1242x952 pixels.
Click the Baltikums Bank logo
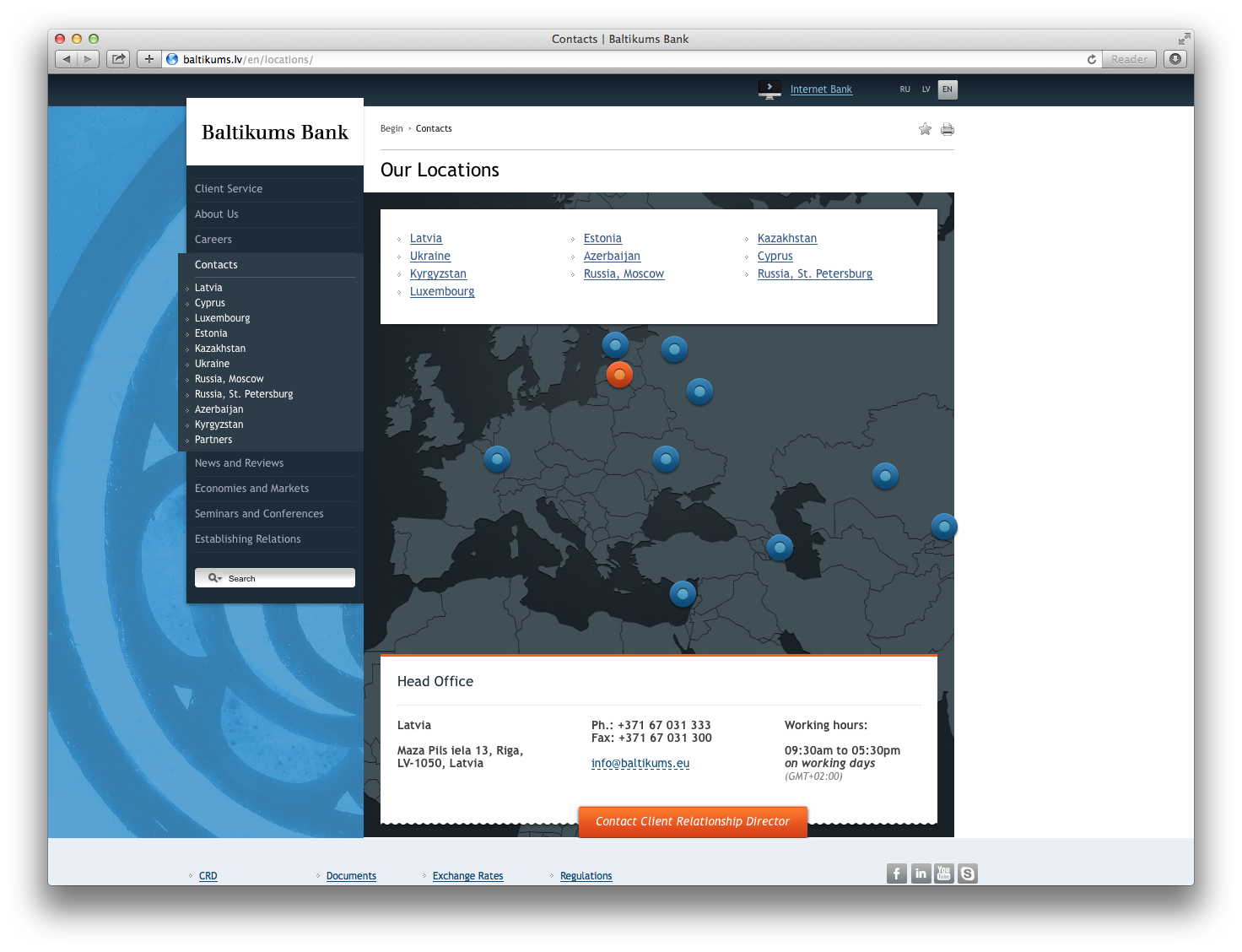[275, 133]
